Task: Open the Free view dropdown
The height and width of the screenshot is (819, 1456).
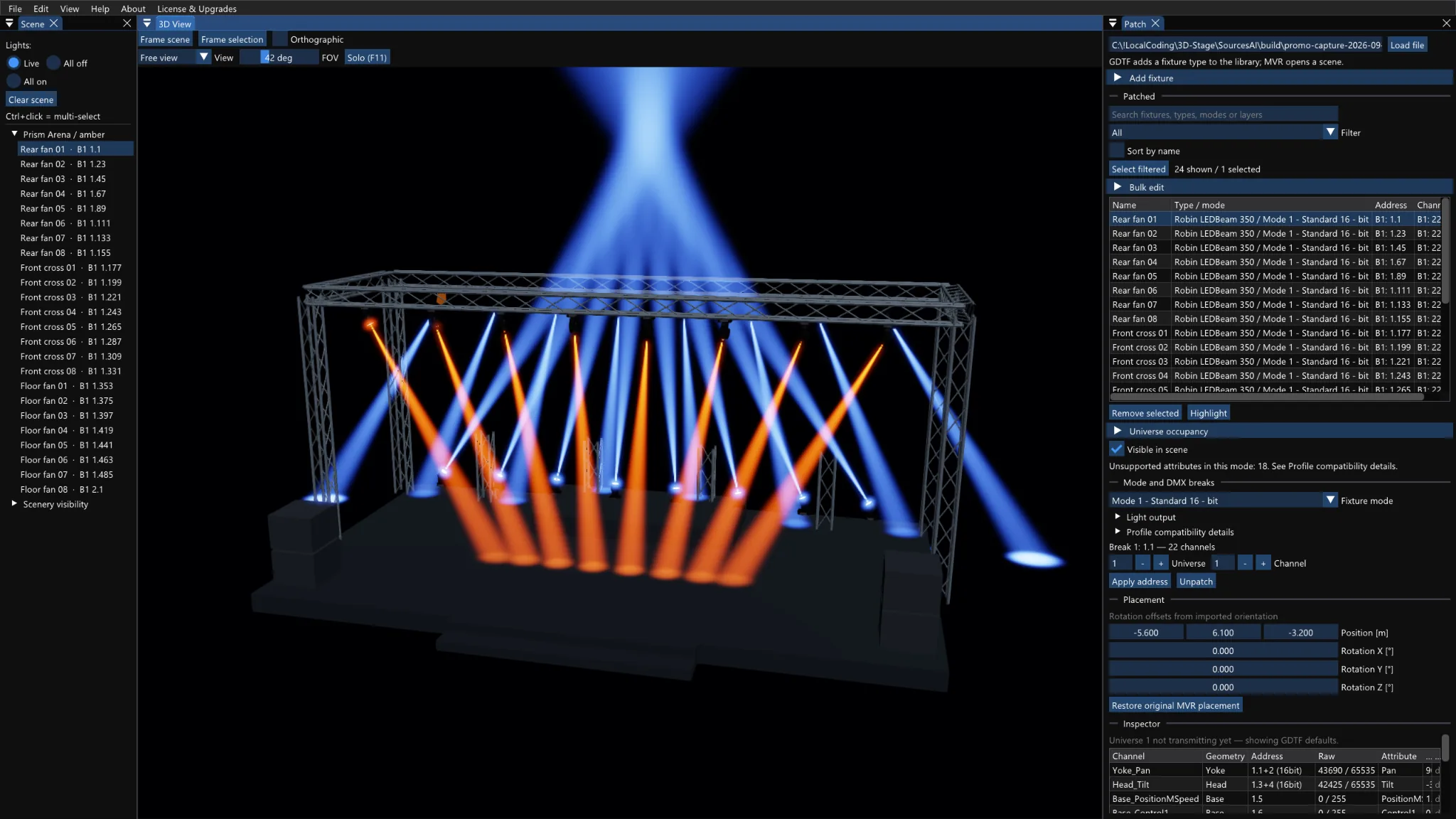Action: [174, 58]
